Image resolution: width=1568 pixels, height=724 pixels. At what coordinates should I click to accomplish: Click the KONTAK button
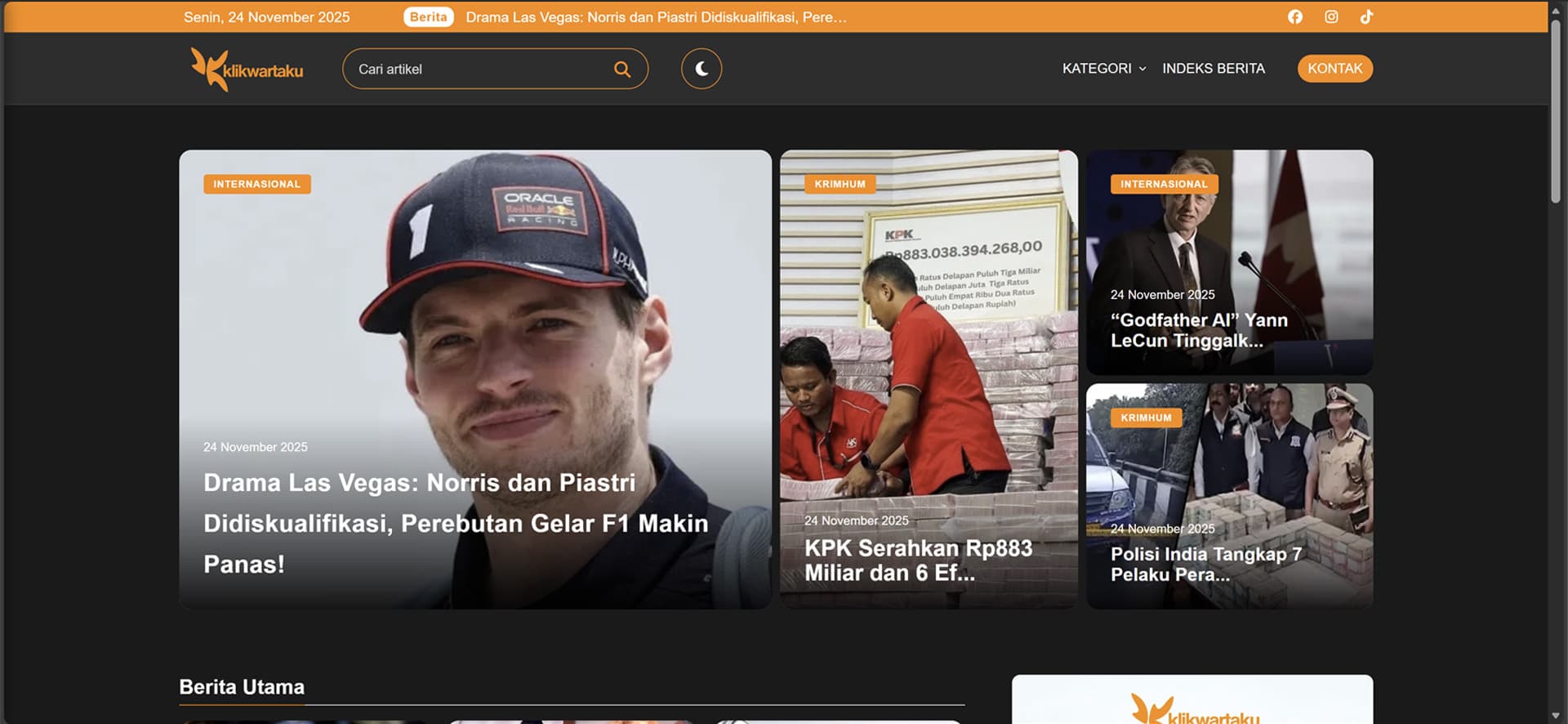(1335, 69)
